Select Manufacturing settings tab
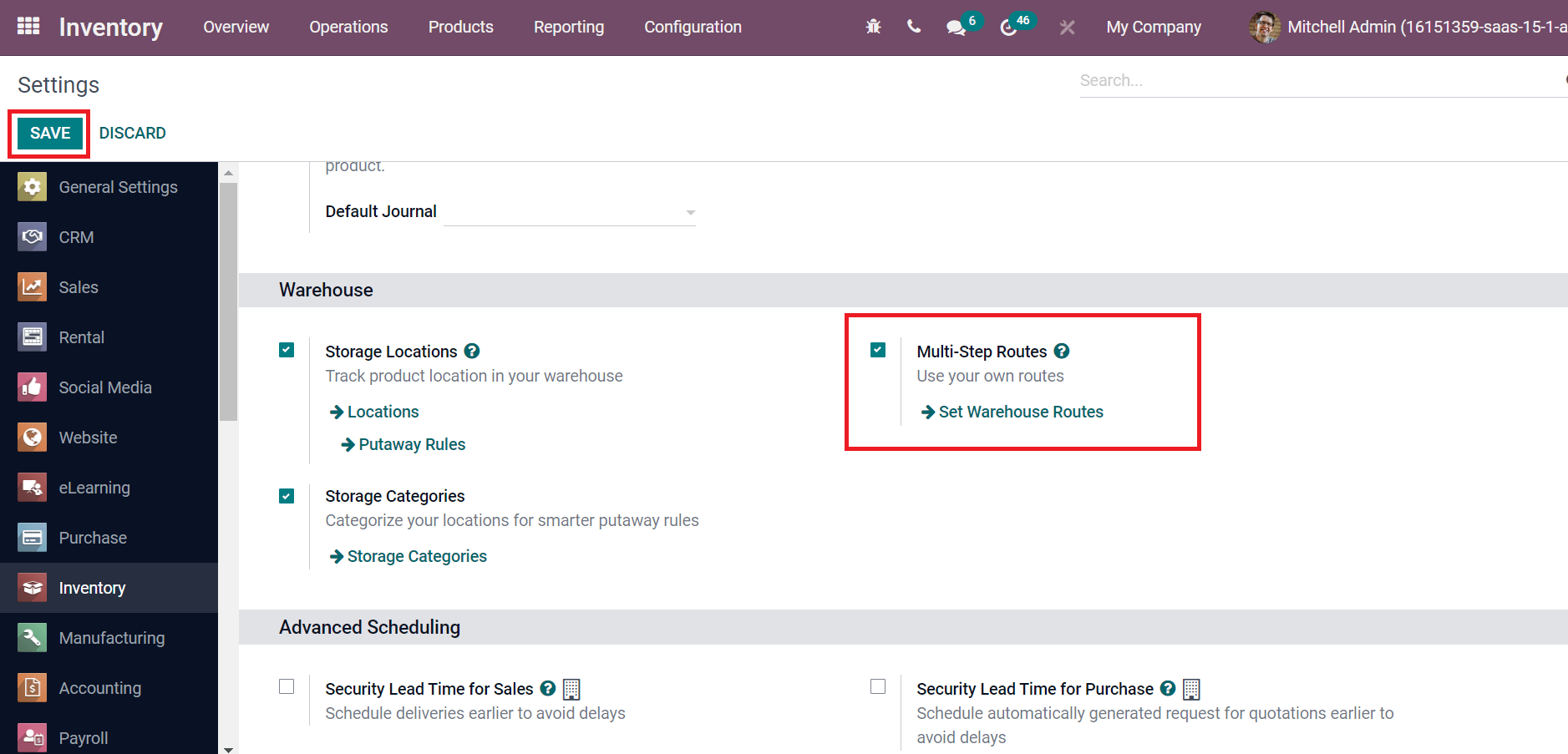 point(109,638)
